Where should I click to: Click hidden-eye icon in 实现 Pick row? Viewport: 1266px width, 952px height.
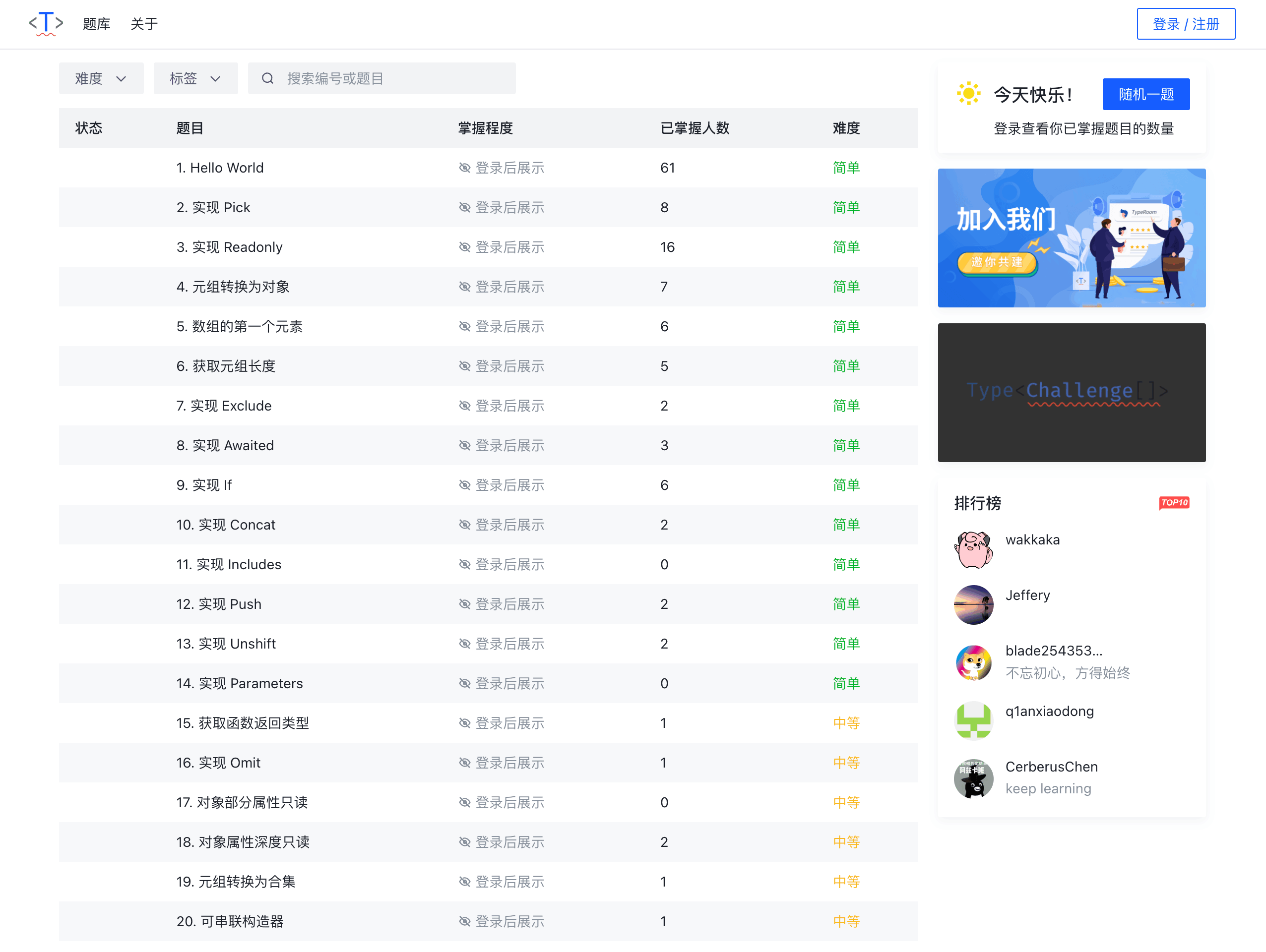click(465, 208)
